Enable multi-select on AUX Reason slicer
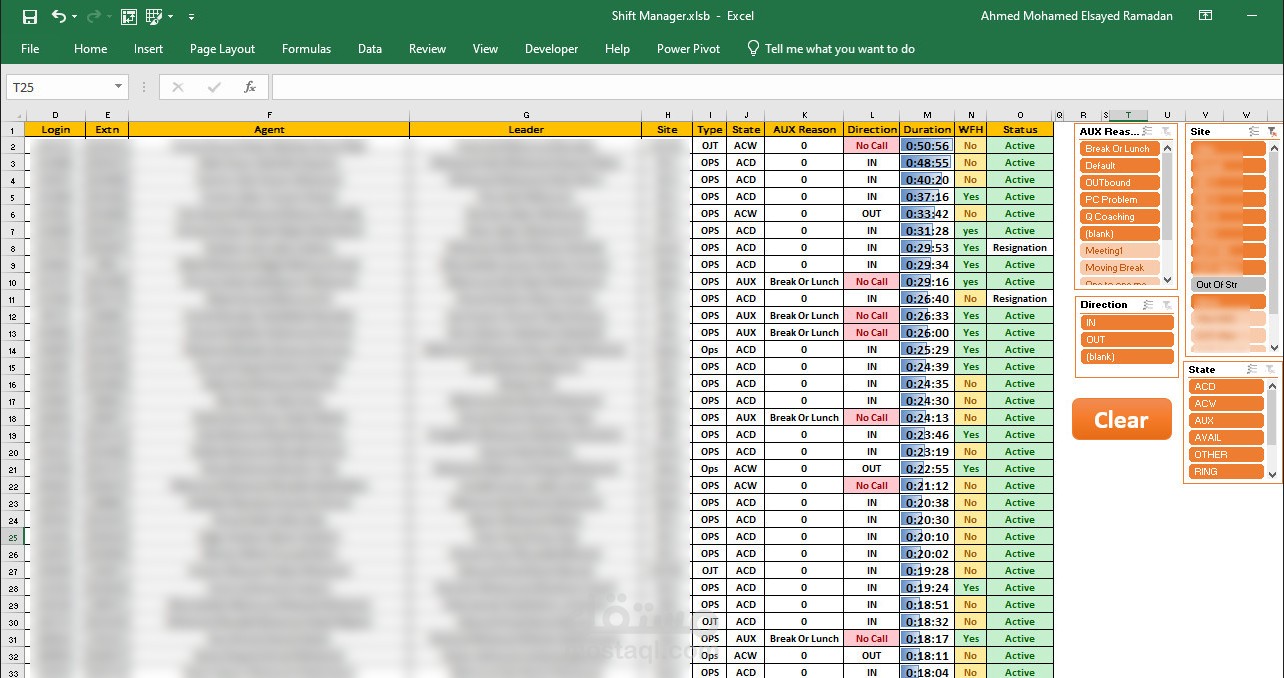This screenshot has height=678, width=1284. click(x=1148, y=131)
